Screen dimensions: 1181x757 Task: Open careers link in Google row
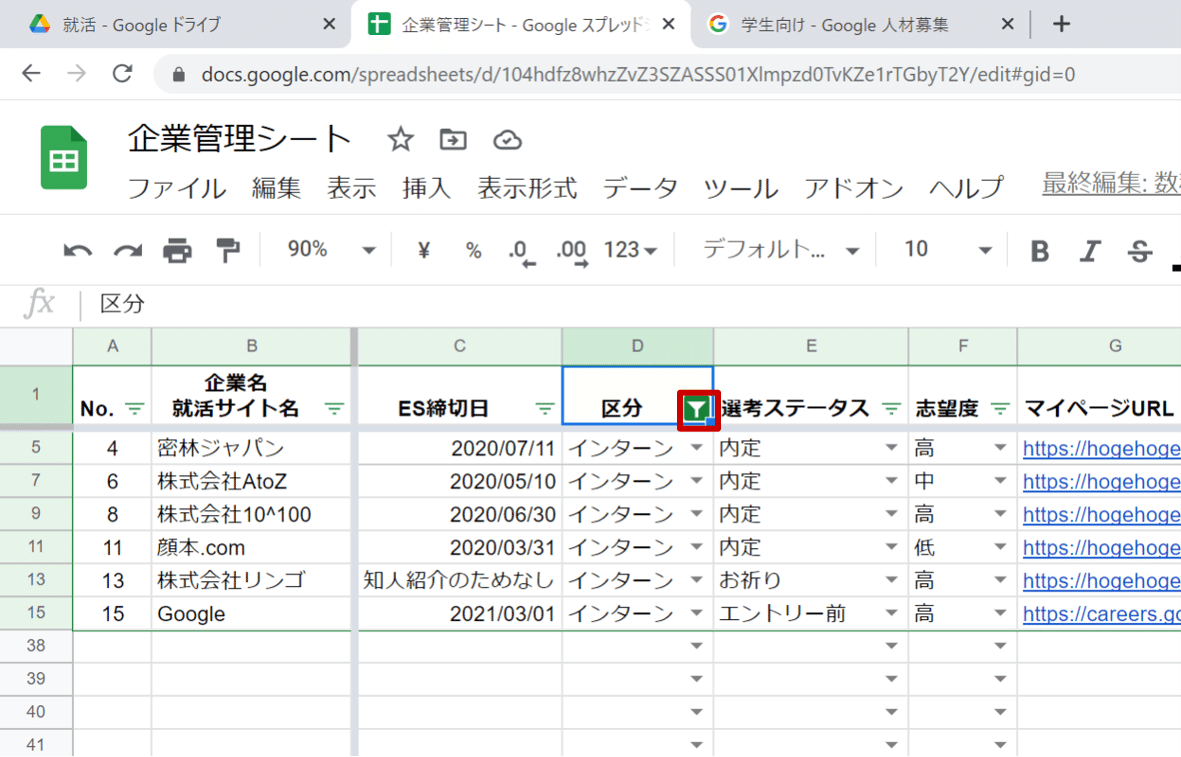pos(1101,615)
